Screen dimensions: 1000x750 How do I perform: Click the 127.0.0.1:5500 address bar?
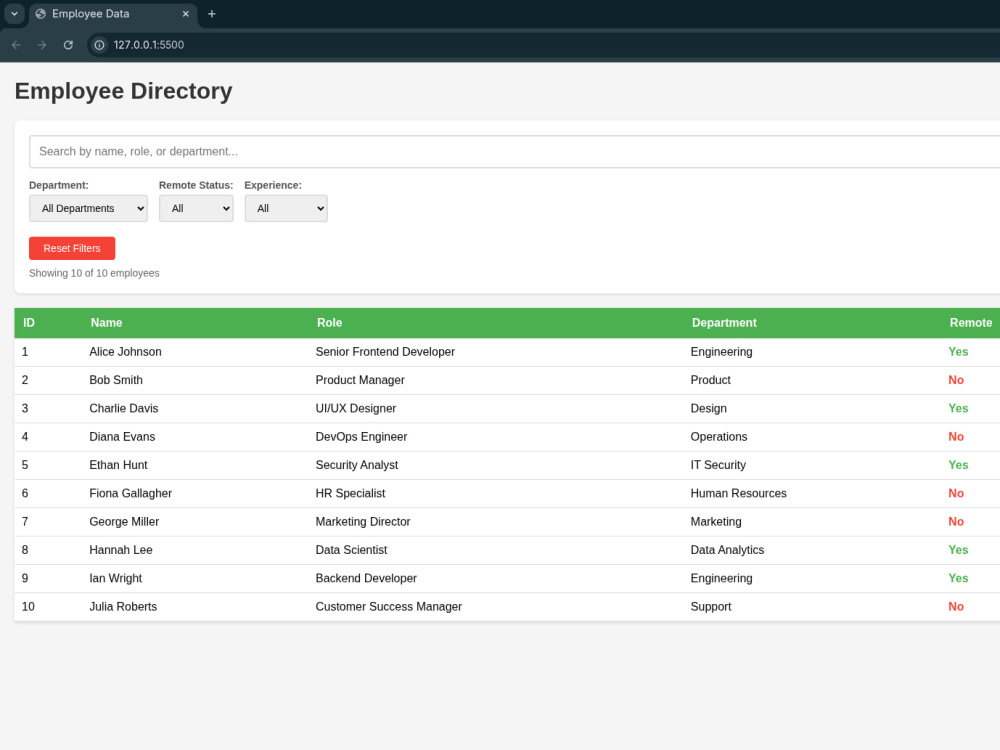[150, 45]
